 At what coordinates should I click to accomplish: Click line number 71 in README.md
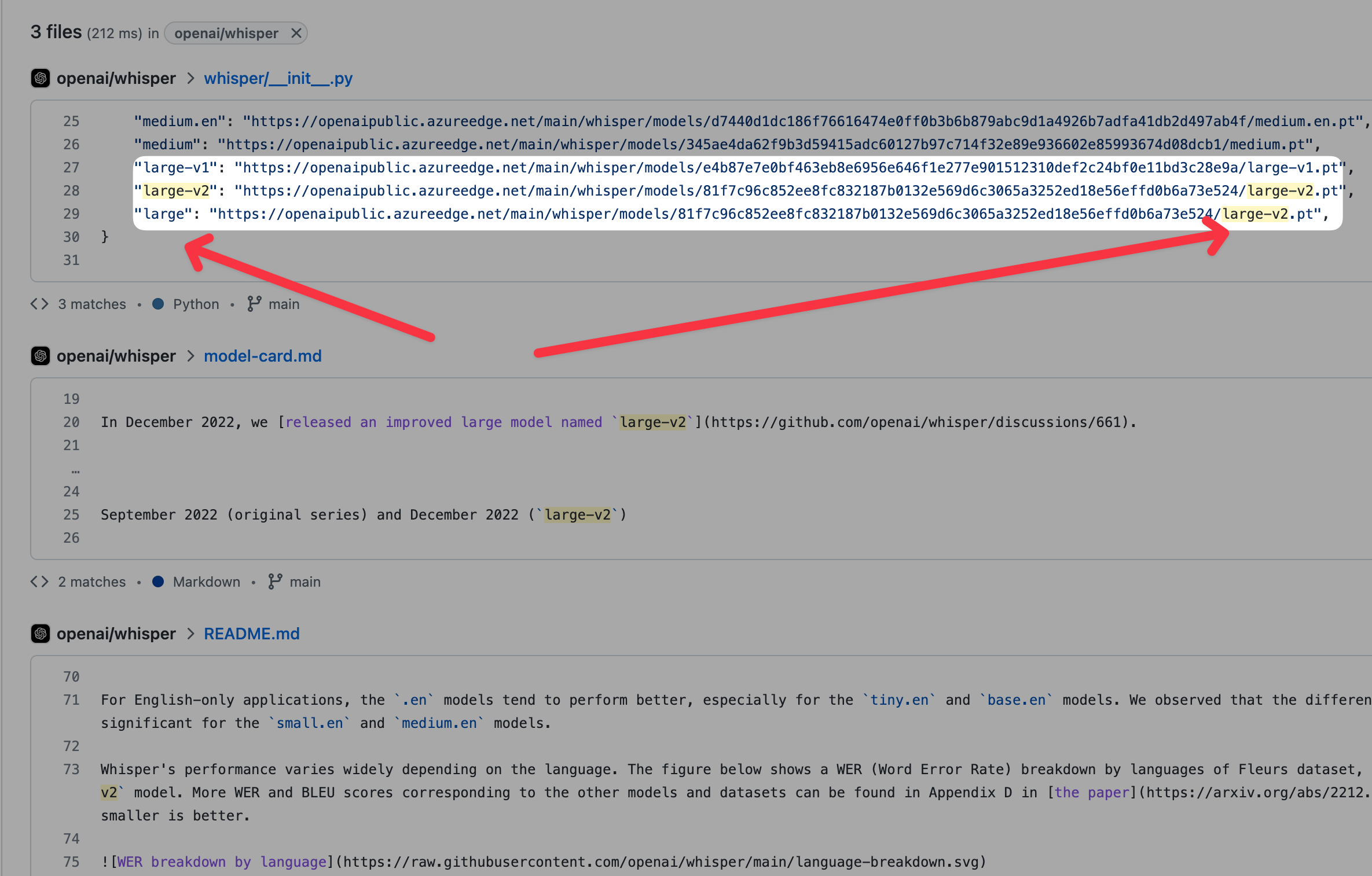click(71, 700)
